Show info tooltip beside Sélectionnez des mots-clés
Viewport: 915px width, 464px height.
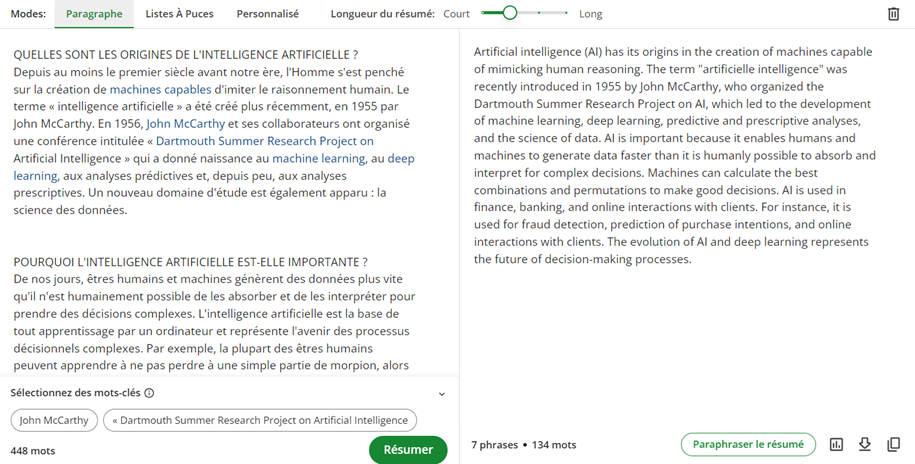point(149,393)
